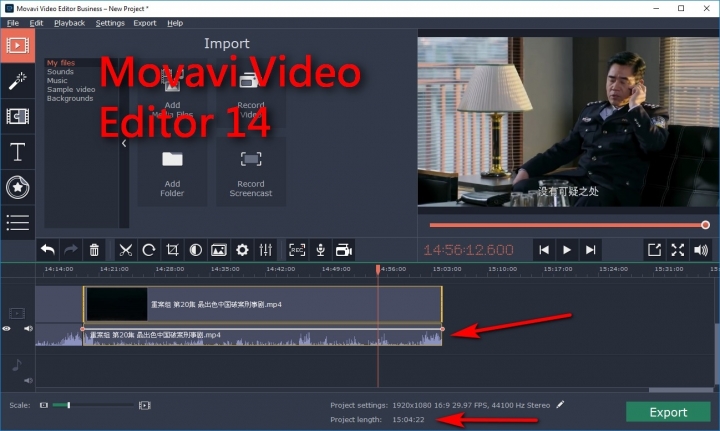Open Clip properties gear icon
The width and height of the screenshot is (720, 431).
point(242,250)
